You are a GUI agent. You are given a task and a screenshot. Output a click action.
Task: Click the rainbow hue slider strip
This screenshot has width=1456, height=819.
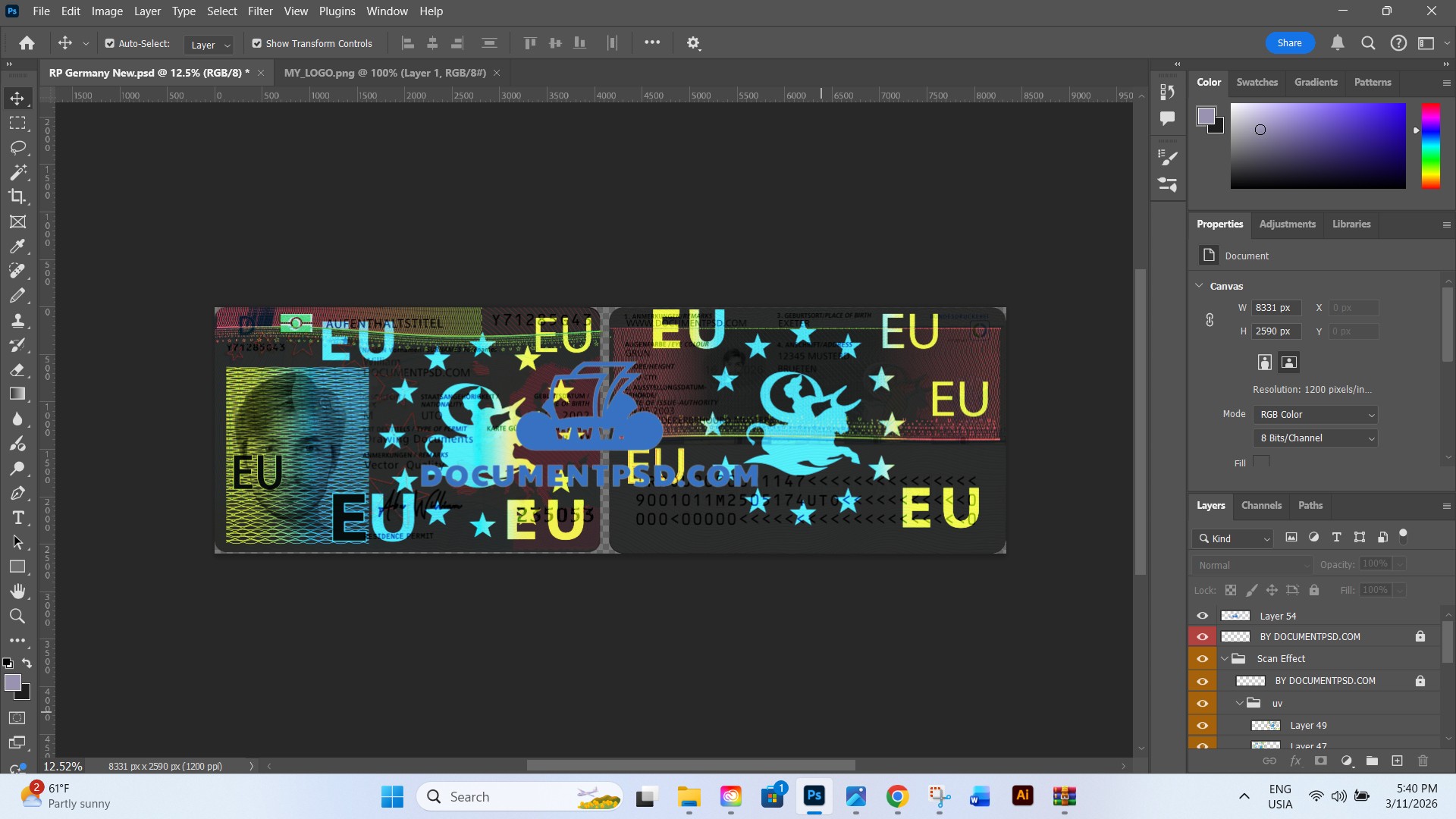[1430, 146]
